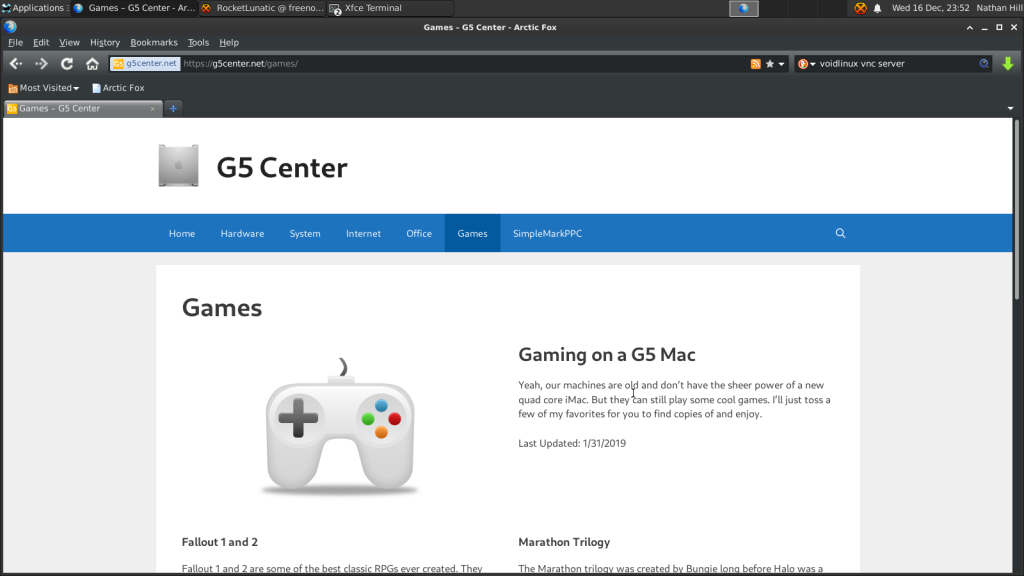
Task: Open the Arctic Fox bookmark
Action: 118,88
